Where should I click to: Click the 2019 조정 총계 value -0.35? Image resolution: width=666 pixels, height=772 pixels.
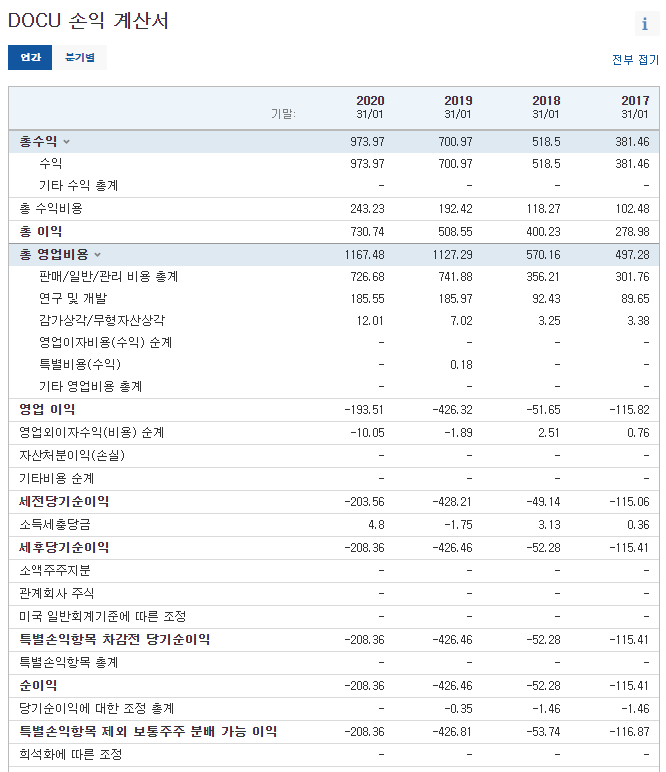tap(458, 709)
